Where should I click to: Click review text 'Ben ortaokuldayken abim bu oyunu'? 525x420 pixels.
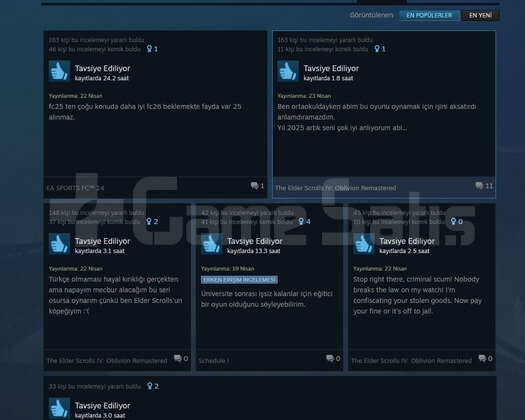point(377,117)
